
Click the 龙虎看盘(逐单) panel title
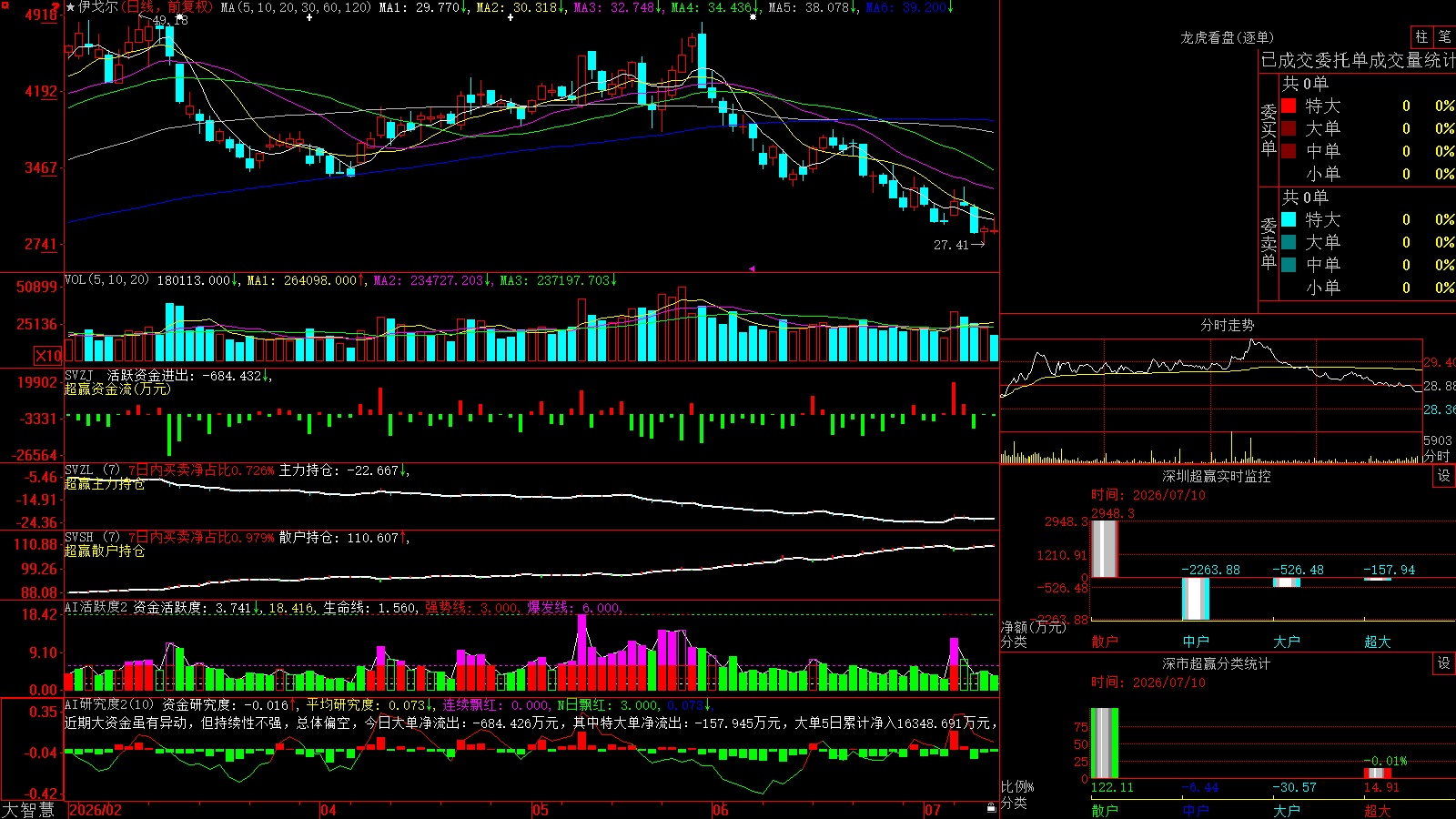[x=1228, y=37]
